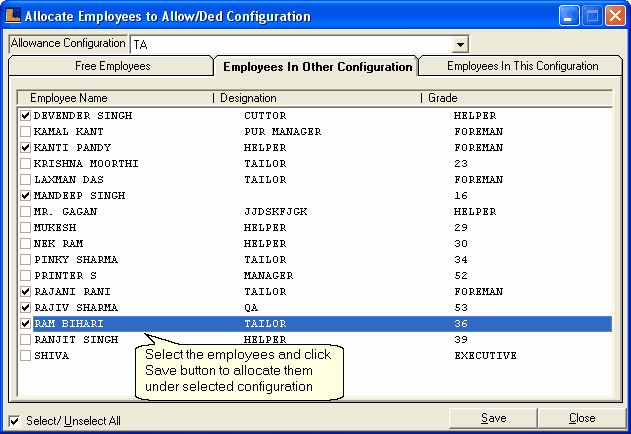The width and height of the screenshot is (631, 434).
Task: Click the SHIVA employee name
Action: click(x=52, y=355)
